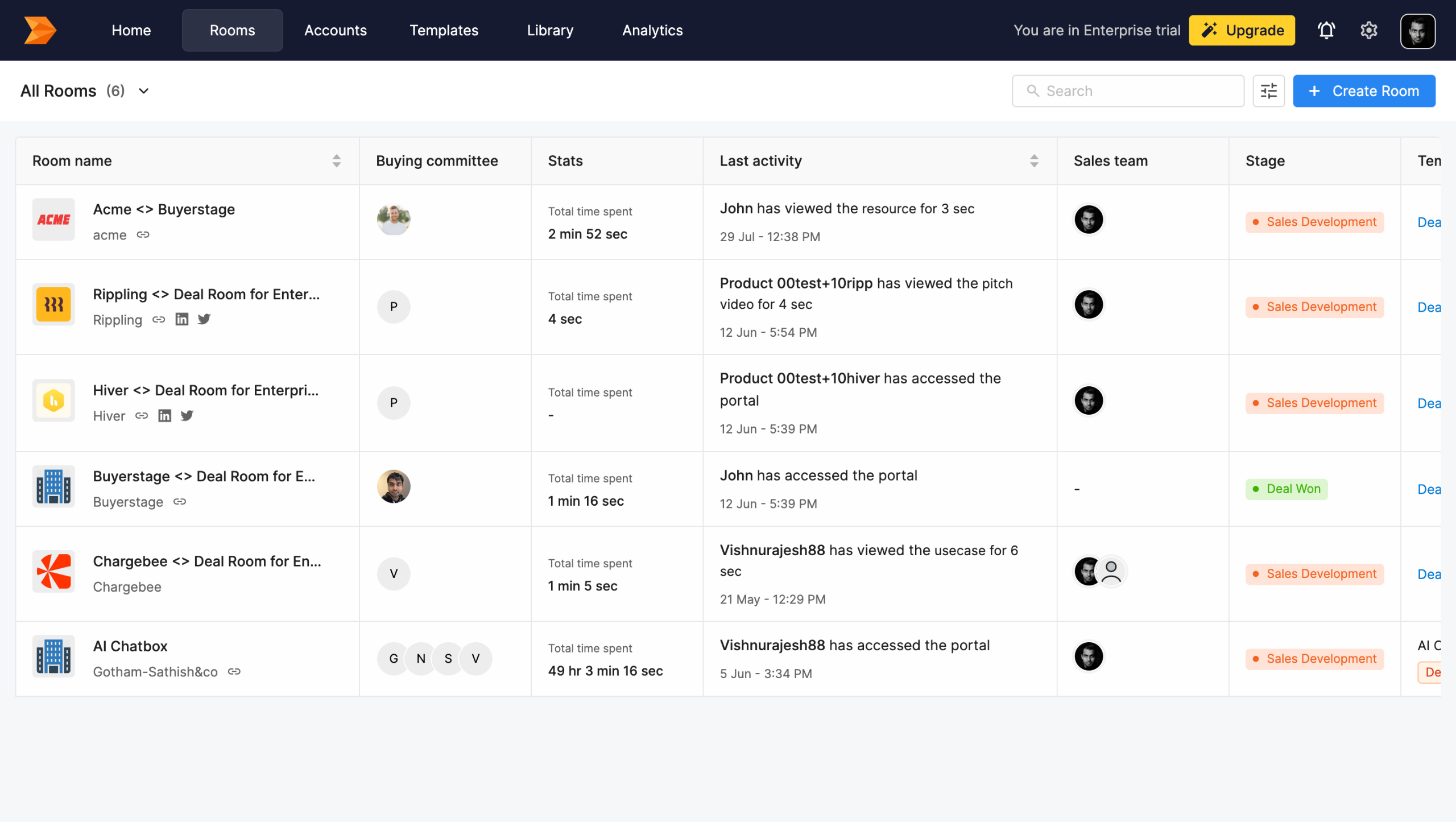Open the Chargebee <> Deal Room link
The height and width of the screenshot is (822, 1456).
click(206, 561)
